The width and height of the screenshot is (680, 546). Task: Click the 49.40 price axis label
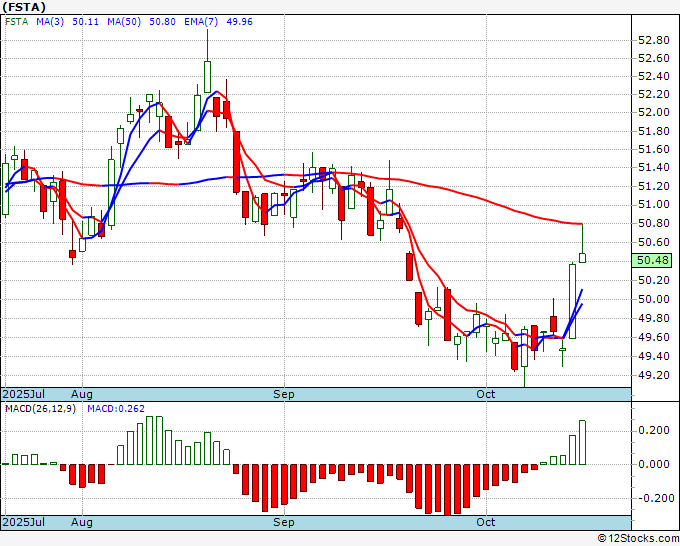(x=654, y=356)
